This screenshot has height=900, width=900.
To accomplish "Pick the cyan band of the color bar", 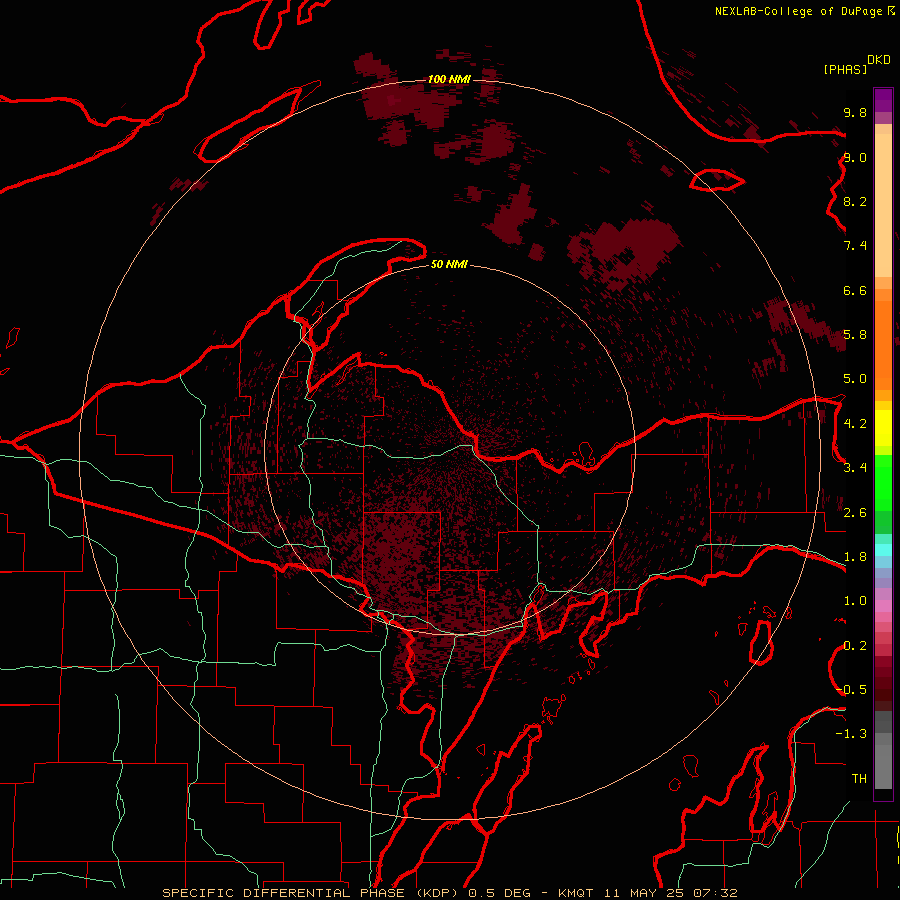I will click(x=883, y=550).
